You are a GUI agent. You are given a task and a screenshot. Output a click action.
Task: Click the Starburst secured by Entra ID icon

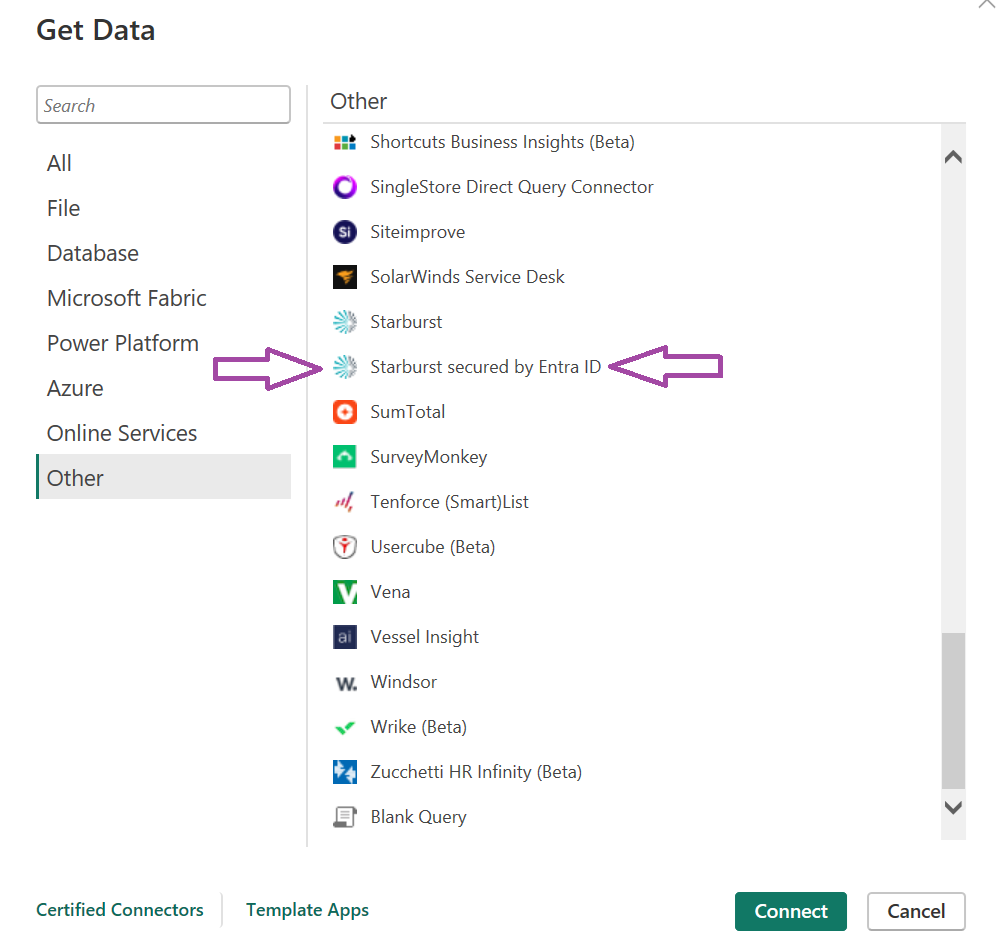point(345,367)
